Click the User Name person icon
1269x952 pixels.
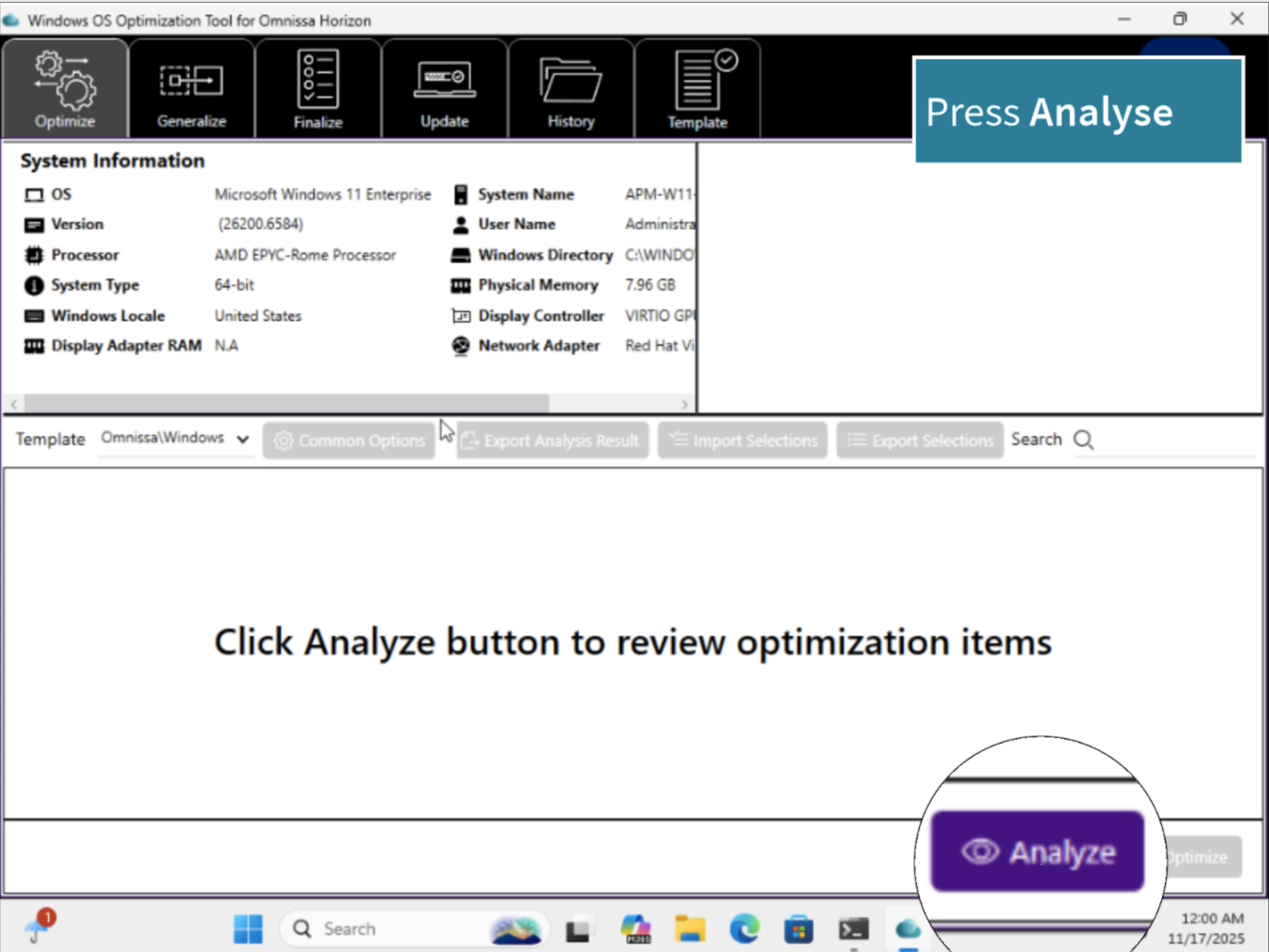(x=461, y=225)
